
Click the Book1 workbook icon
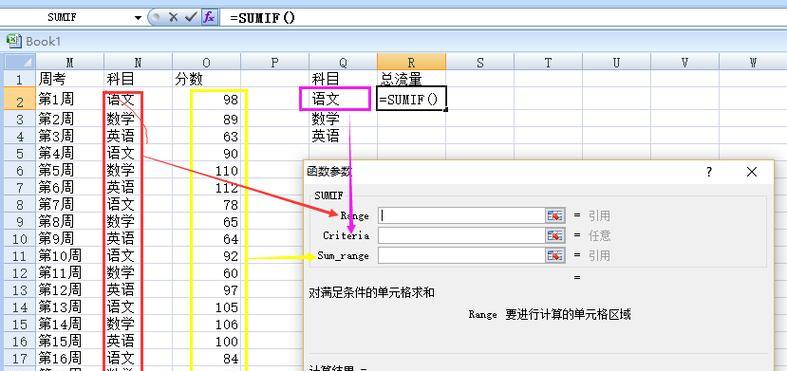(x=14, y=41)
